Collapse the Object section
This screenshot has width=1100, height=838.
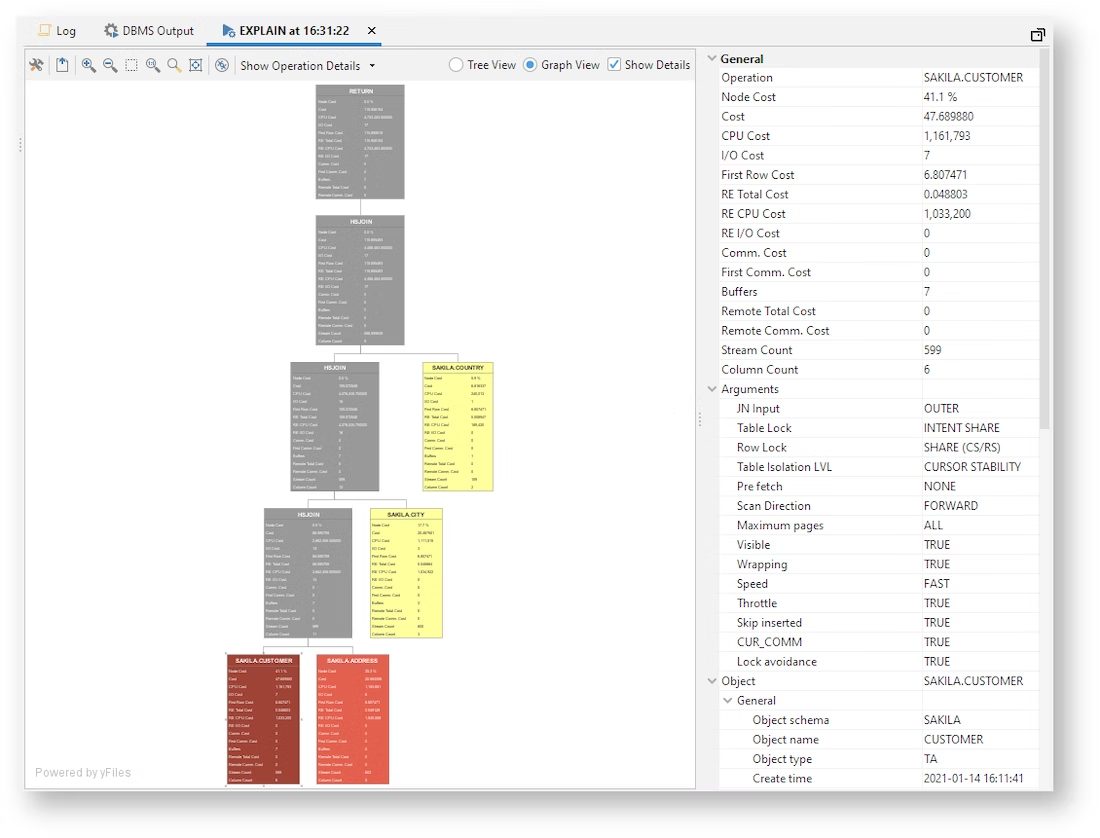coord(712,680)
